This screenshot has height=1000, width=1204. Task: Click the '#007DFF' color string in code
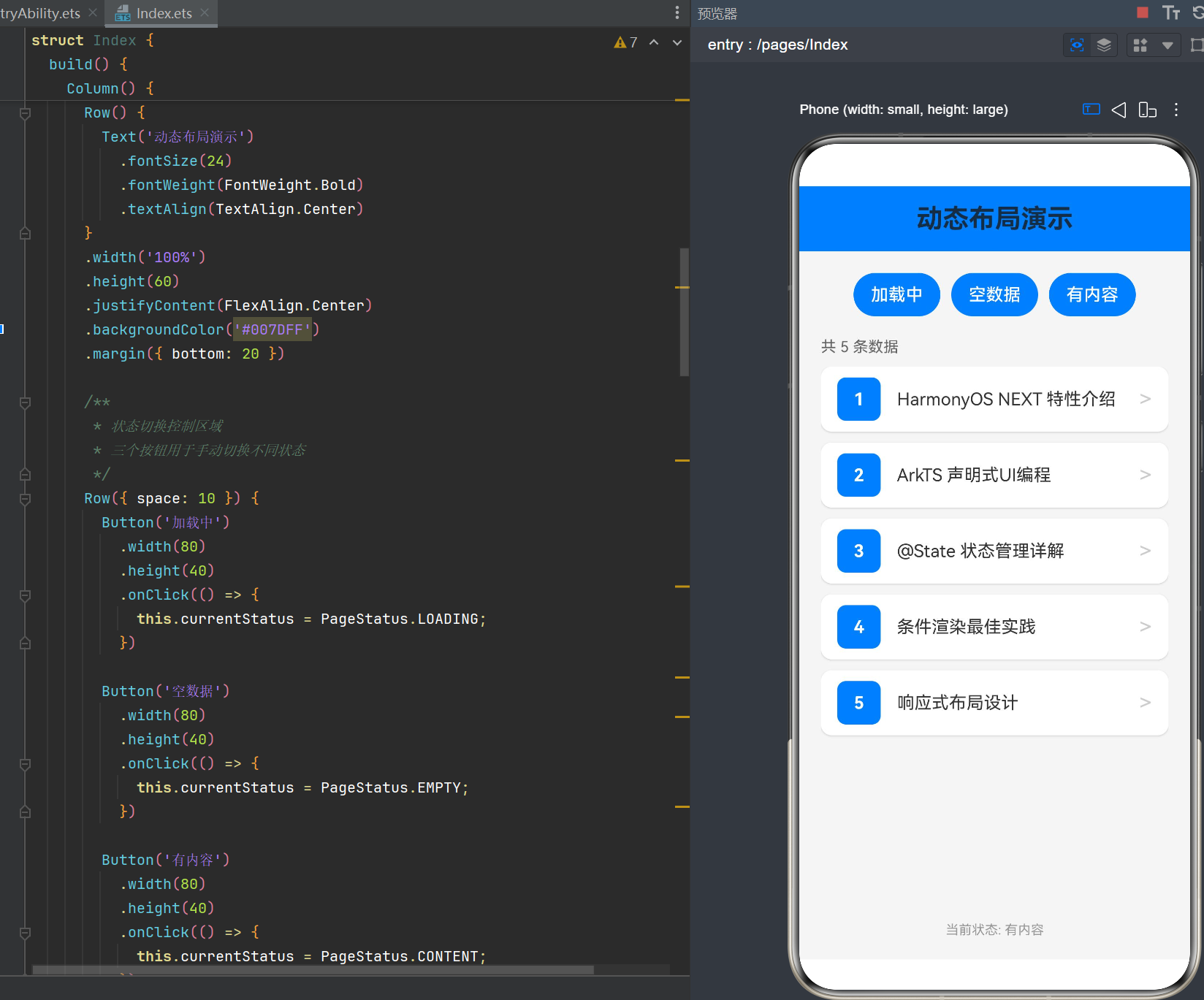click(273, 329)
